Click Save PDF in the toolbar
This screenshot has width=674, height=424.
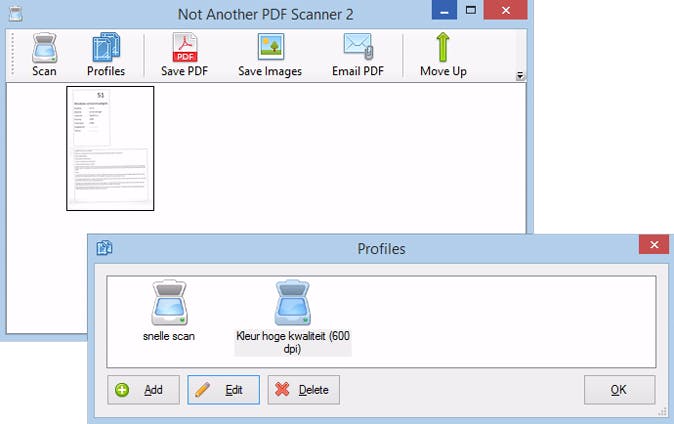(184, 55)
